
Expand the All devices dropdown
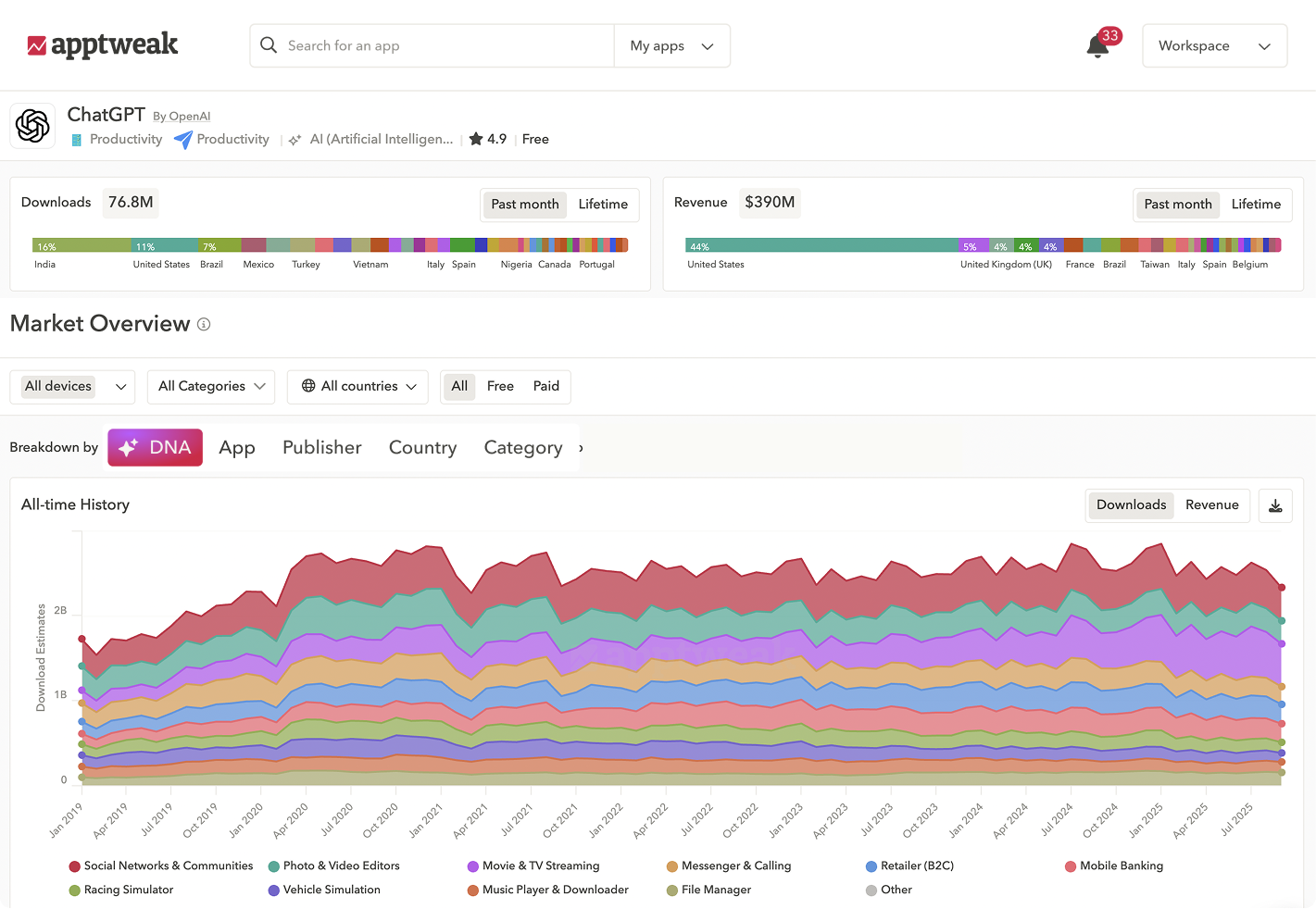(x=72, y=387)
